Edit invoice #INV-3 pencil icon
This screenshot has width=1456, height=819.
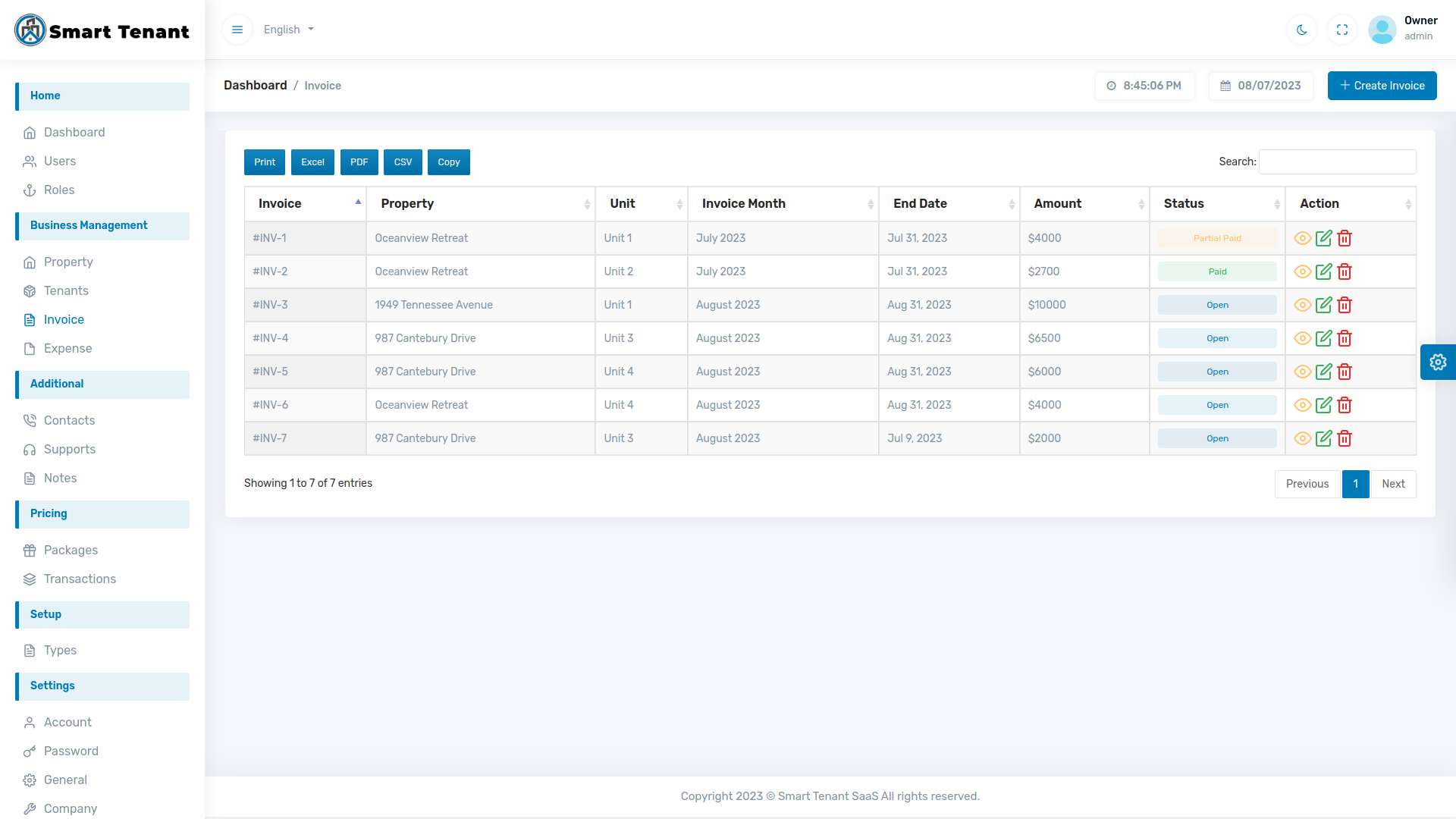[1323, 305]
